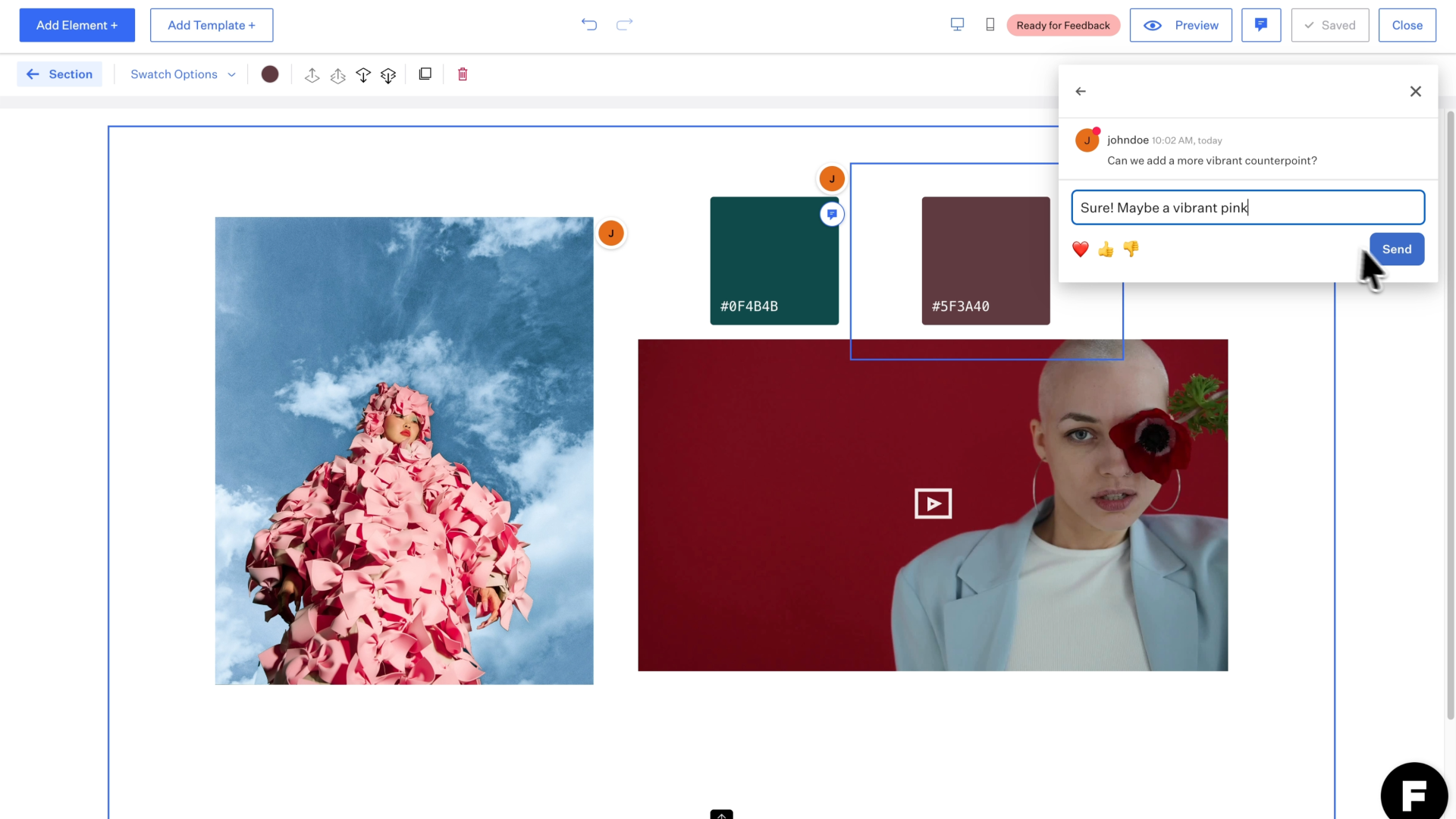Click the fourth move arrow icon in toolbar
The width and height of the screenshot is (1456, 819).
pyautogui.click(x=388, y=74)
